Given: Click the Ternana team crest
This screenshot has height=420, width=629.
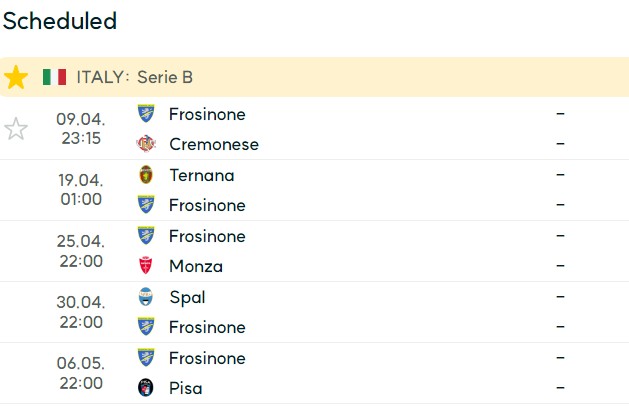Looking at the screenshot, I should pos(146,175).
